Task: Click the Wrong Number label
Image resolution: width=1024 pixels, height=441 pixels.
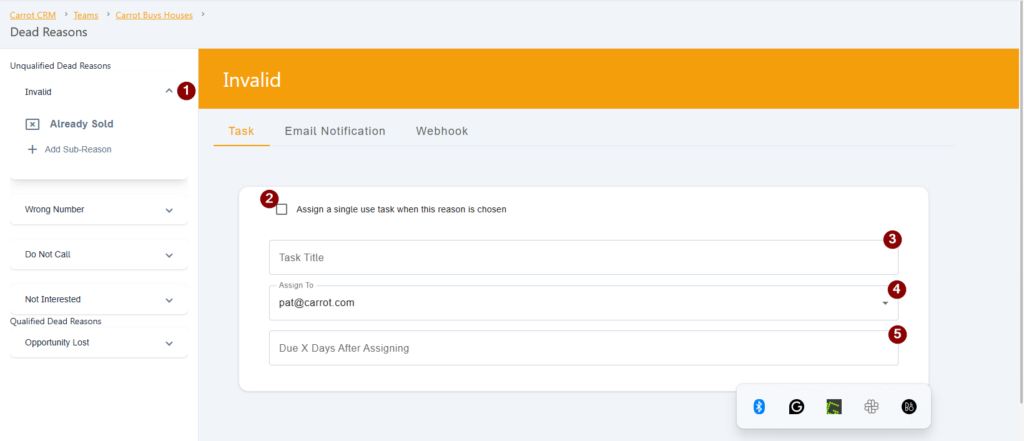Action: 54,210
